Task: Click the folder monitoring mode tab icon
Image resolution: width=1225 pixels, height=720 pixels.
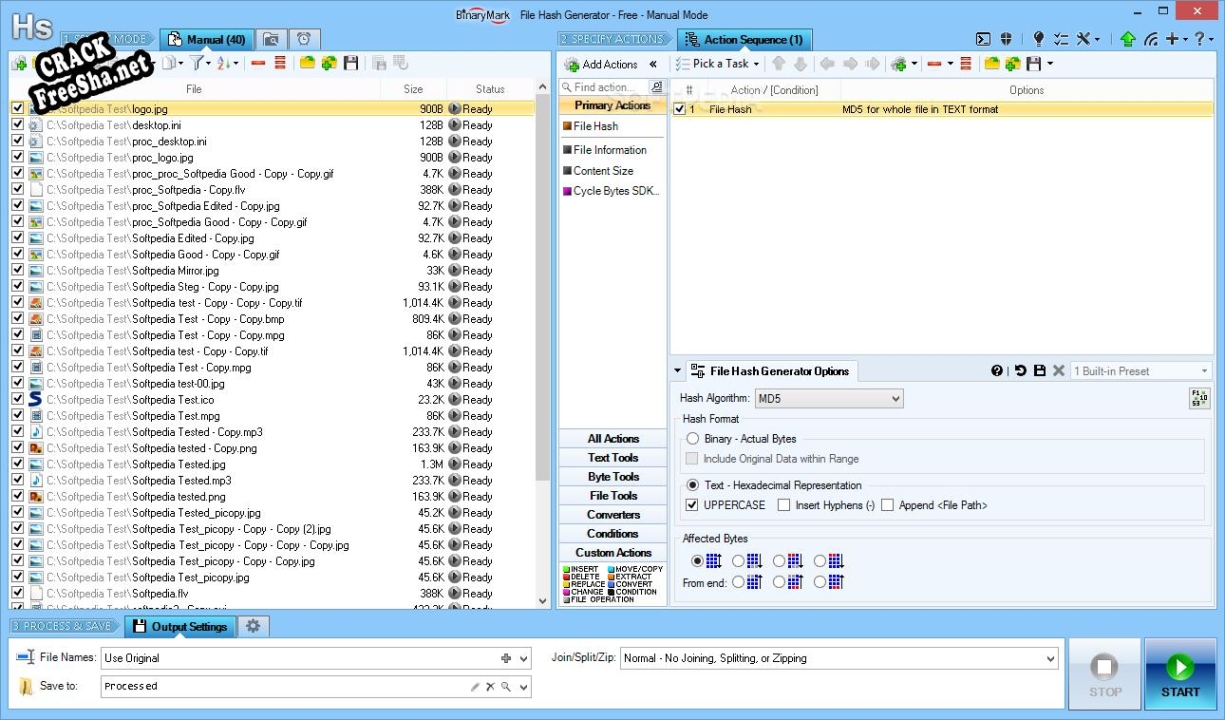Action: tap(270, 39)
